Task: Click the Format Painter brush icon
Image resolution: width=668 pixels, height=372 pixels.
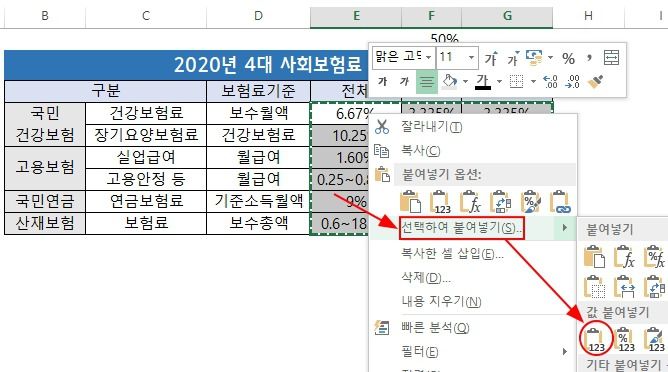Action: pyautogui.click(x=595, y=81)
